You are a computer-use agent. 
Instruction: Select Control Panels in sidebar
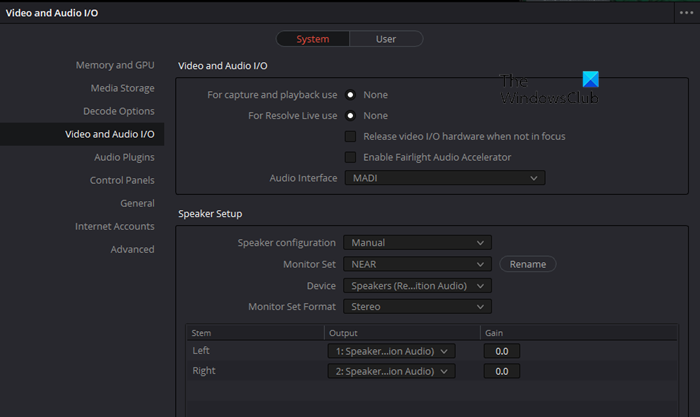point(122,180)
